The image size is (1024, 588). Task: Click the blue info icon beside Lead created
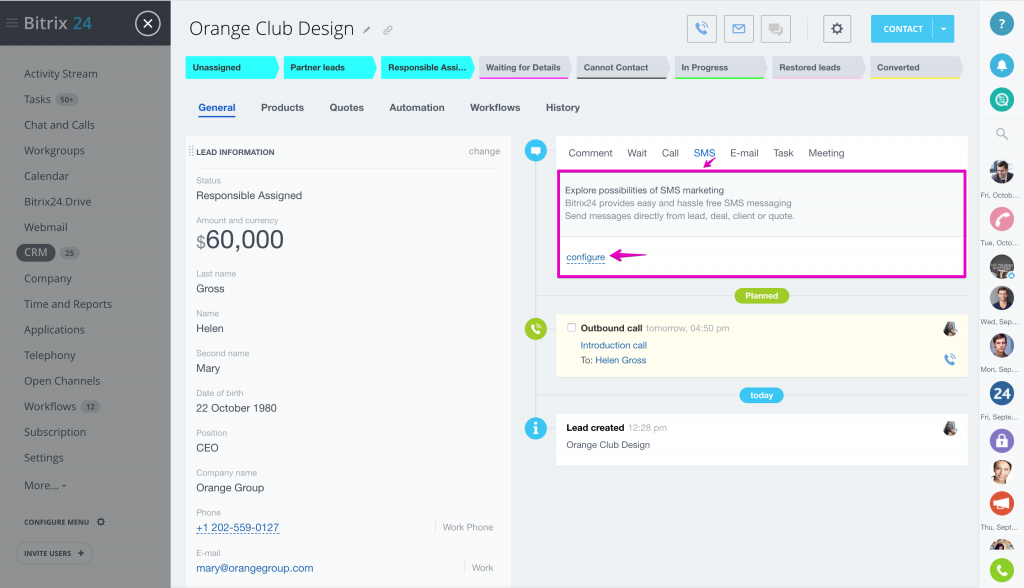(x=536, y=429)
